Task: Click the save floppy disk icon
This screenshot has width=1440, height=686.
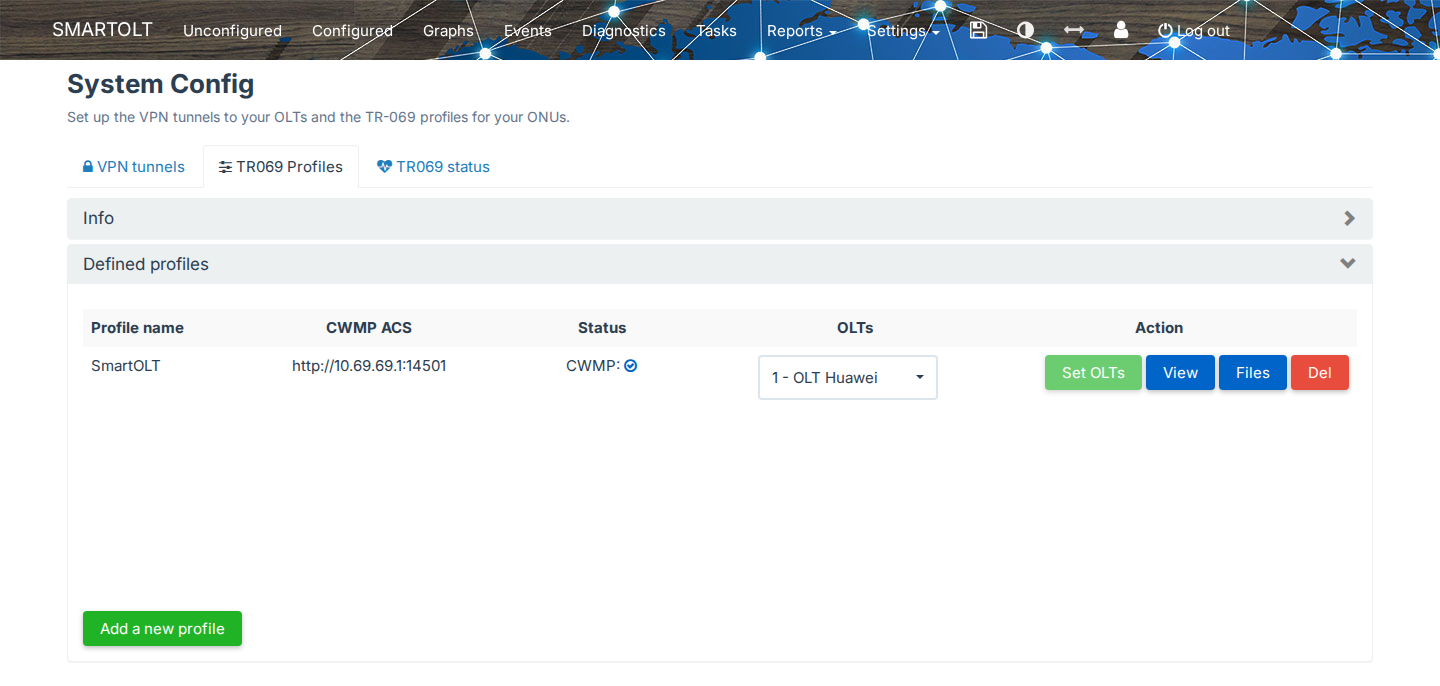Action: point(978,30)
